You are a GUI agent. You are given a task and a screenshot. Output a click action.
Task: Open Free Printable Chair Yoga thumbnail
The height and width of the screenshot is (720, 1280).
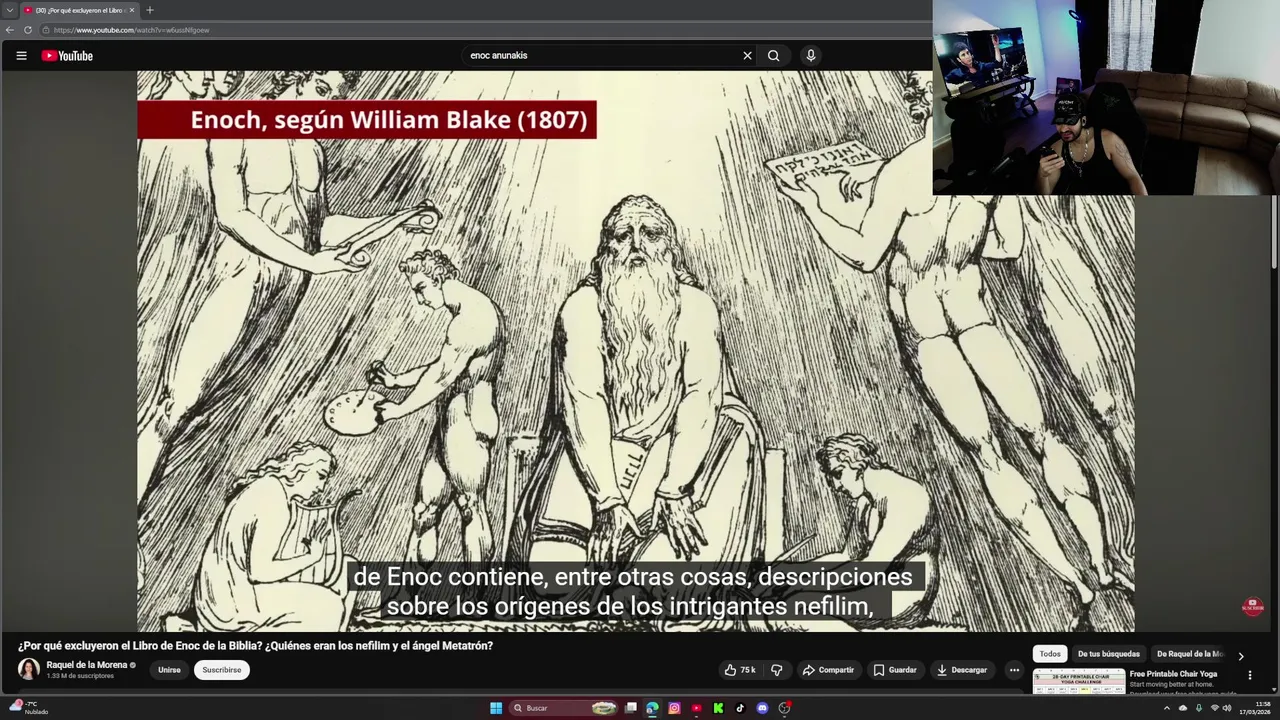pos(1078,682)
